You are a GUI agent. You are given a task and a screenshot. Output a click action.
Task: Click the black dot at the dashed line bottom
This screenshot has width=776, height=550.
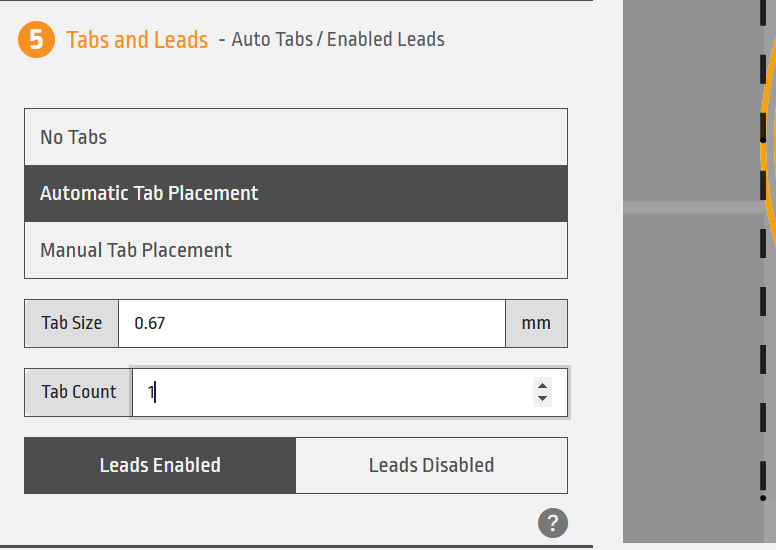pos(763,498)
